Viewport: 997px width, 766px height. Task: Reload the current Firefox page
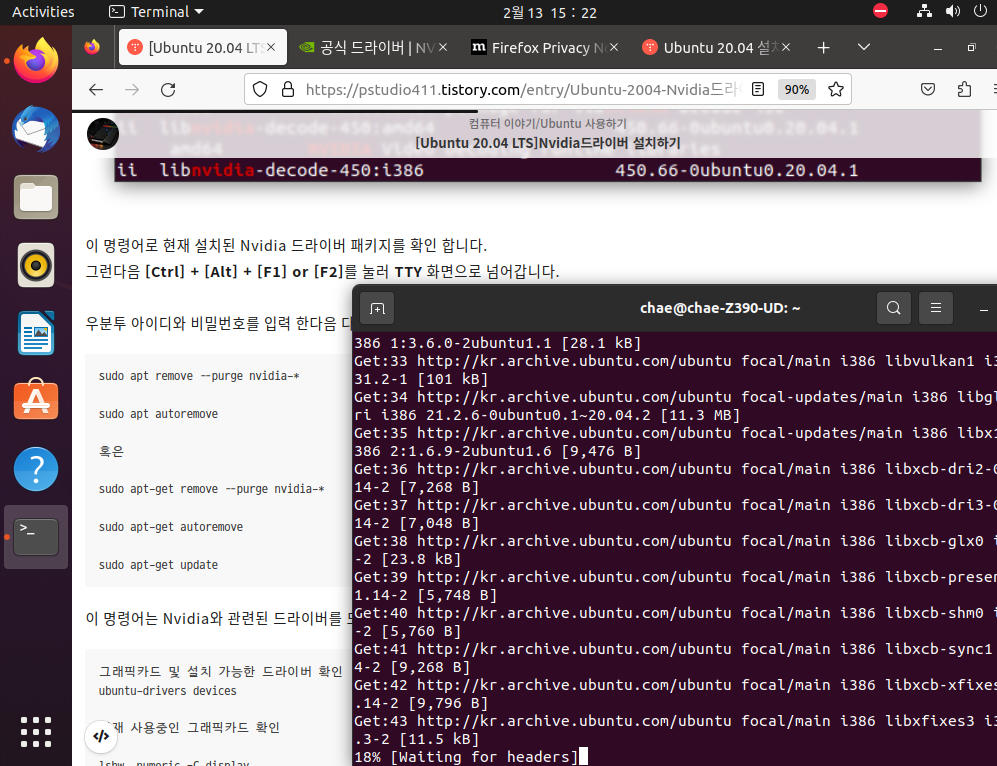[168, 90]
